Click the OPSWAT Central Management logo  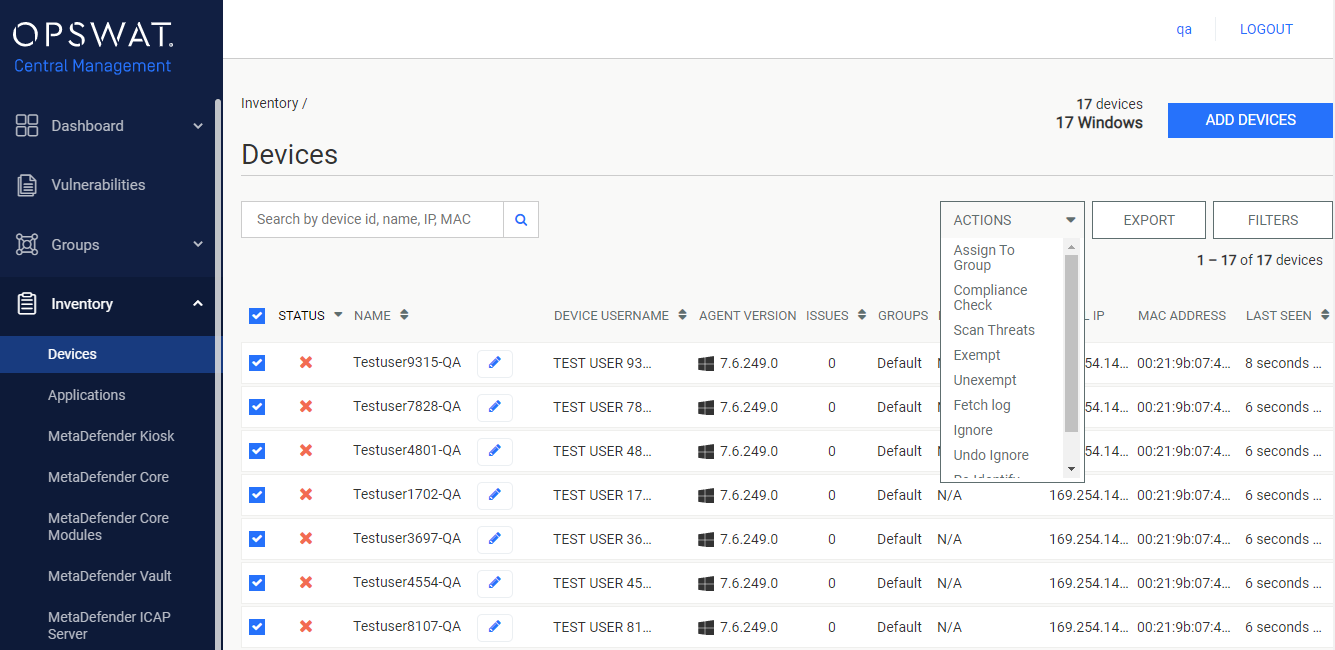point(93,49)
